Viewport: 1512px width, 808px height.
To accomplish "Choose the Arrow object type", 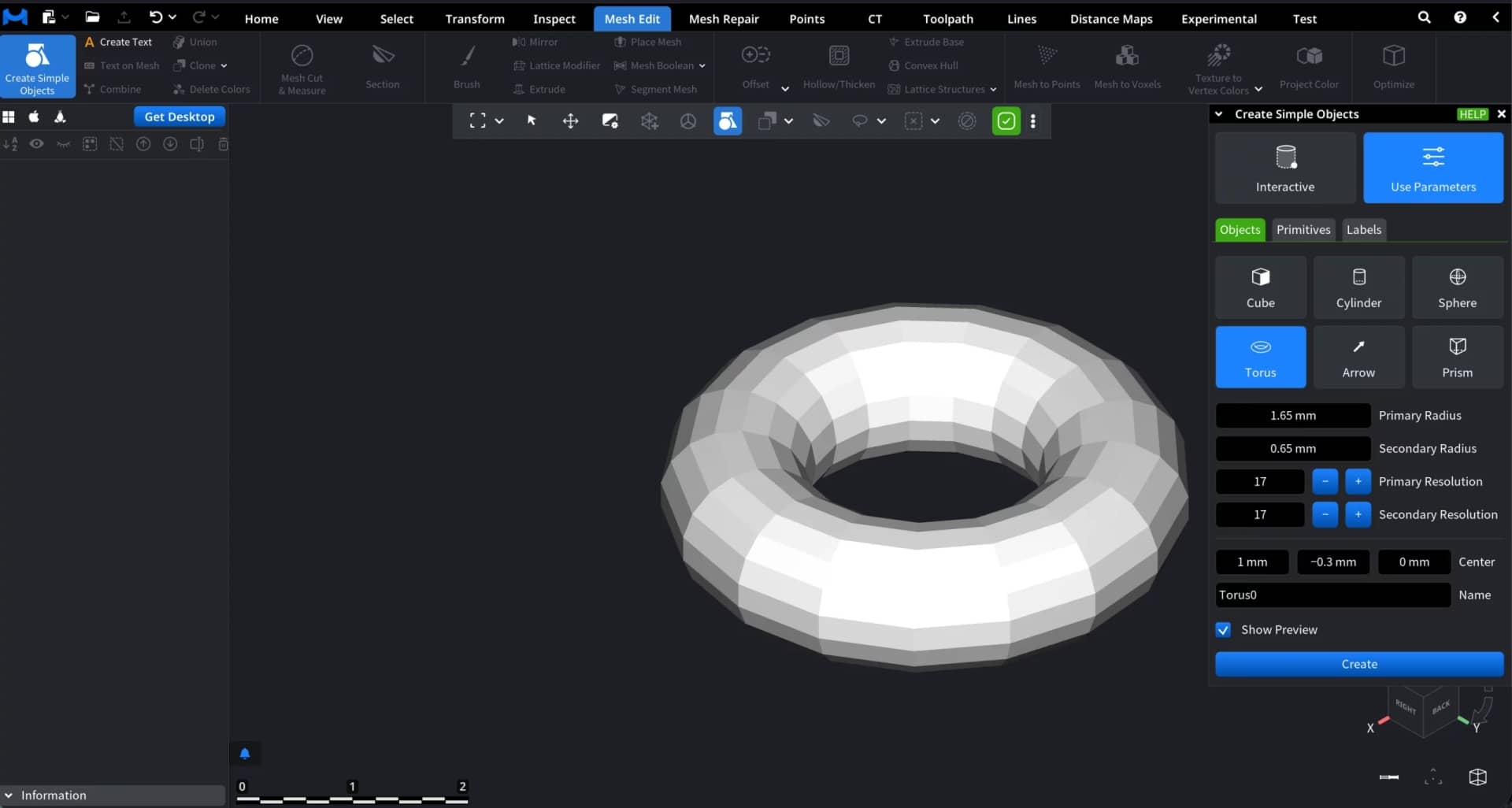I will coord(1358,358).
